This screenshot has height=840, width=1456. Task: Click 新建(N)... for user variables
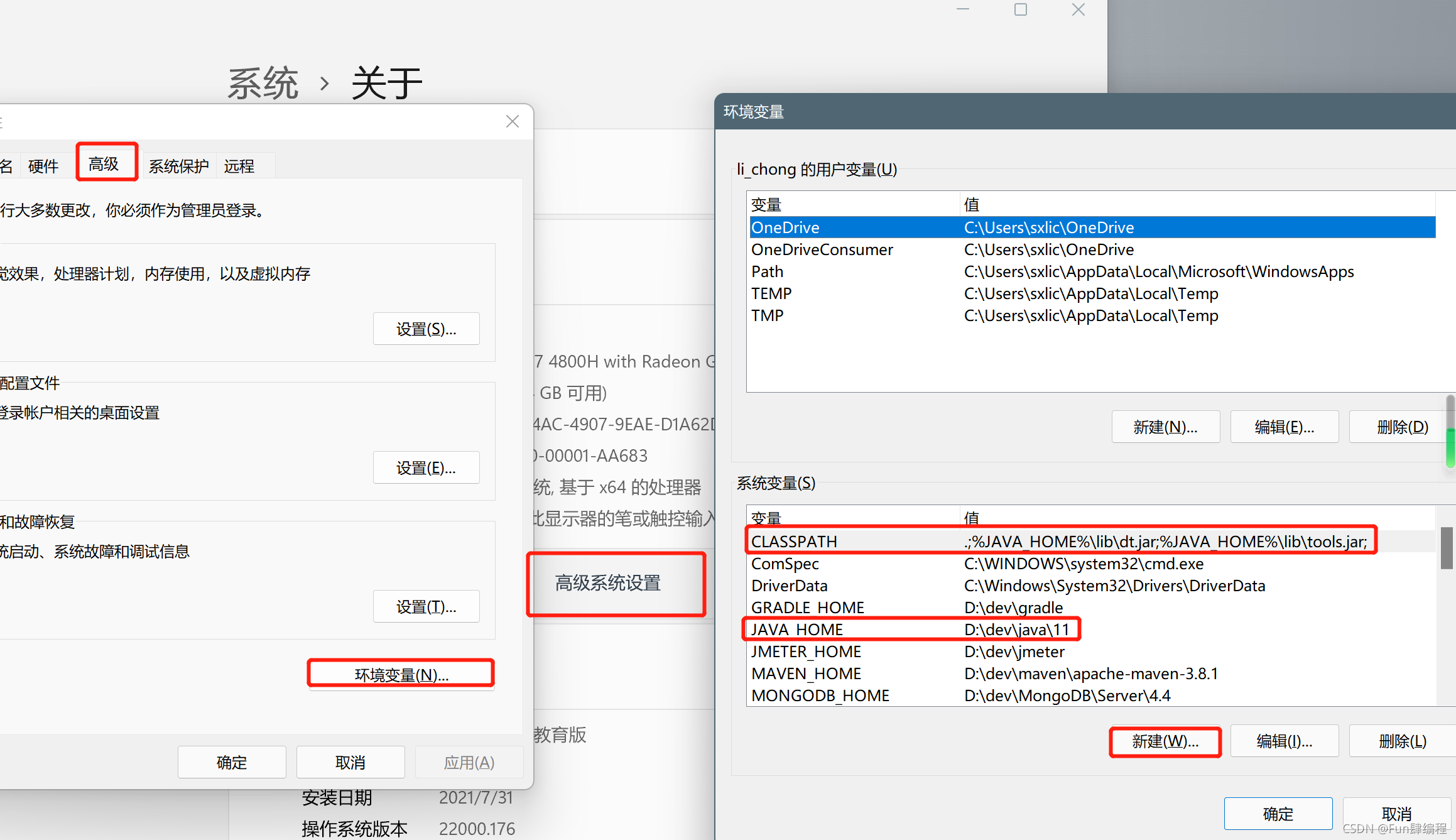coord(1165,427)
